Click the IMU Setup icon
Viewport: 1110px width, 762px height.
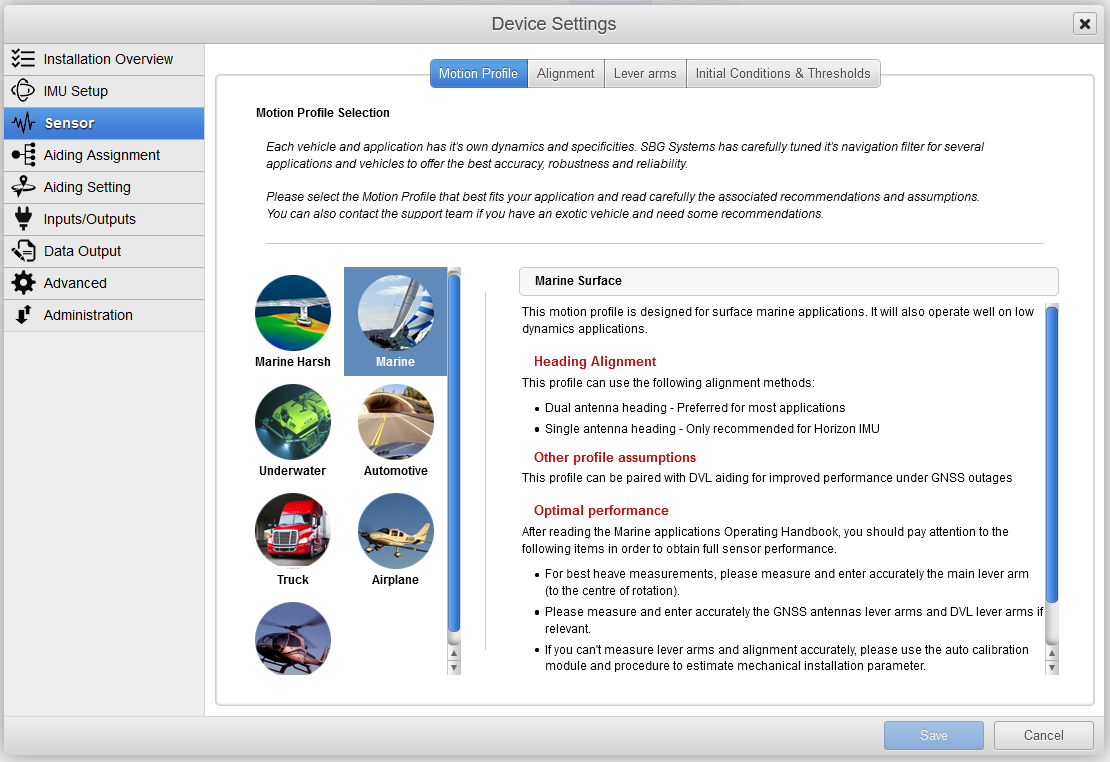[23, 91]
